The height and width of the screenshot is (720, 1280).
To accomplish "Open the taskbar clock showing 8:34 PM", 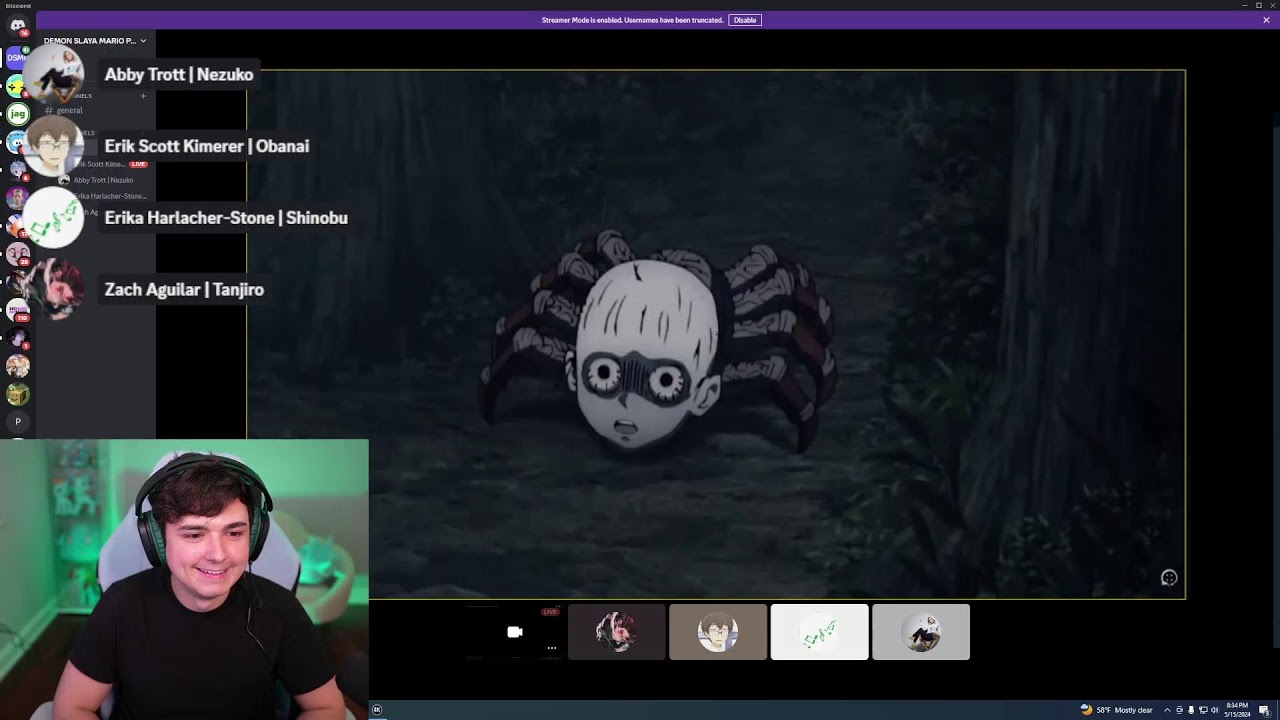I will (x=1238, y=710).
